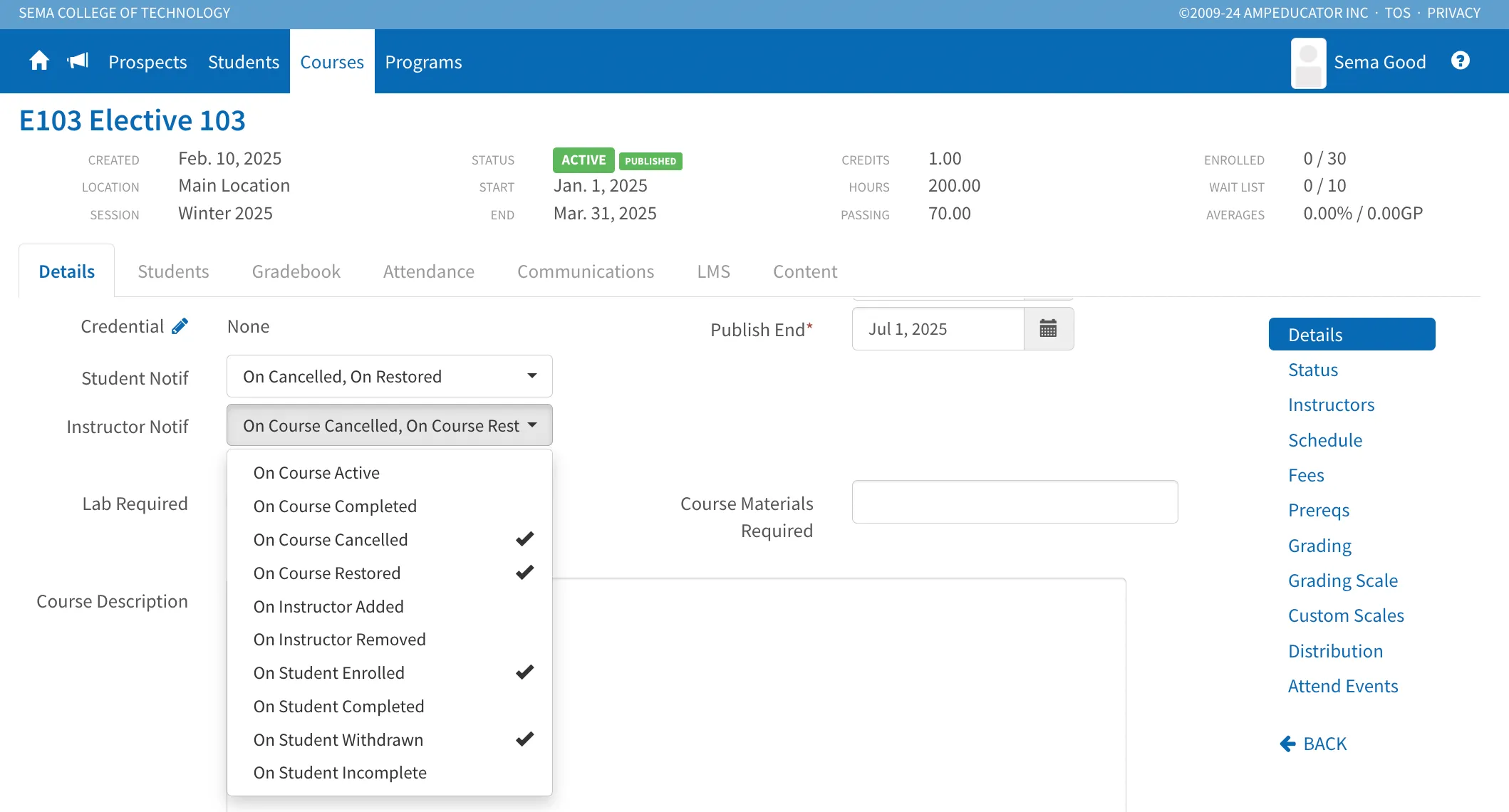1509x812 pixels.
Task: Open the Student Notif dropdown
Action: (x=389, y=376)
